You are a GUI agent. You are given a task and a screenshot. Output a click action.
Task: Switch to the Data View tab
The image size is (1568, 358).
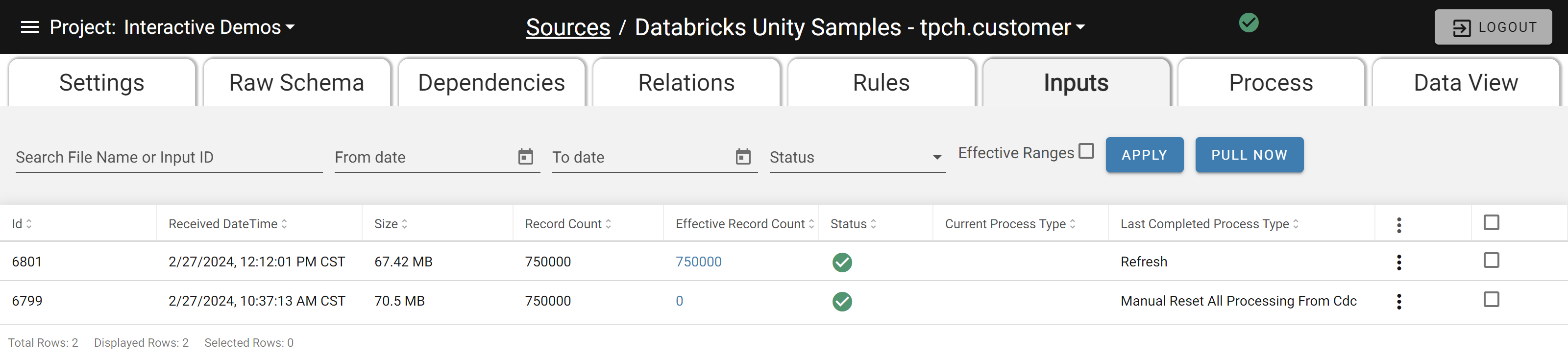(x=1466, y=82)
